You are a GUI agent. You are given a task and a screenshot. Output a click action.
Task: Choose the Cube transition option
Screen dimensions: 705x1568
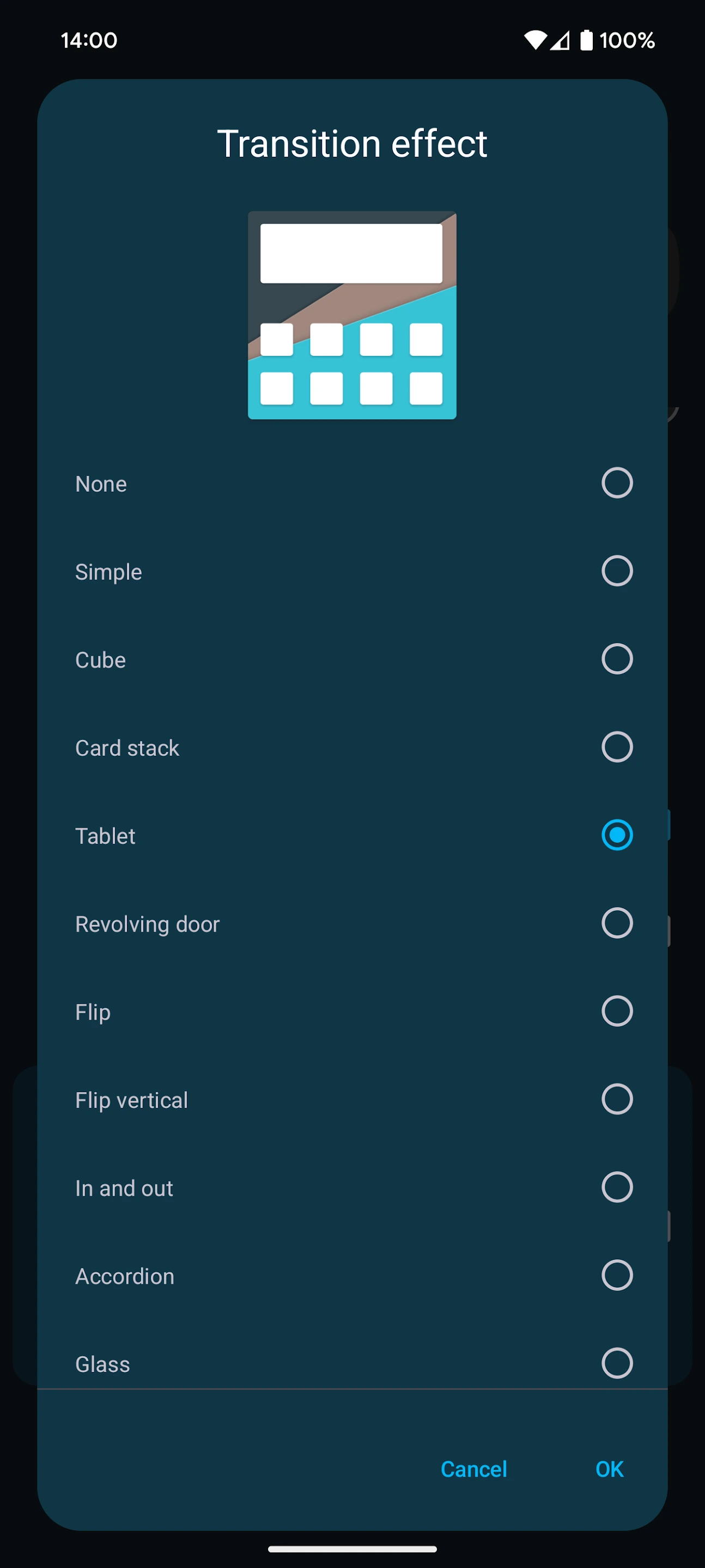(x=617, y=658)
